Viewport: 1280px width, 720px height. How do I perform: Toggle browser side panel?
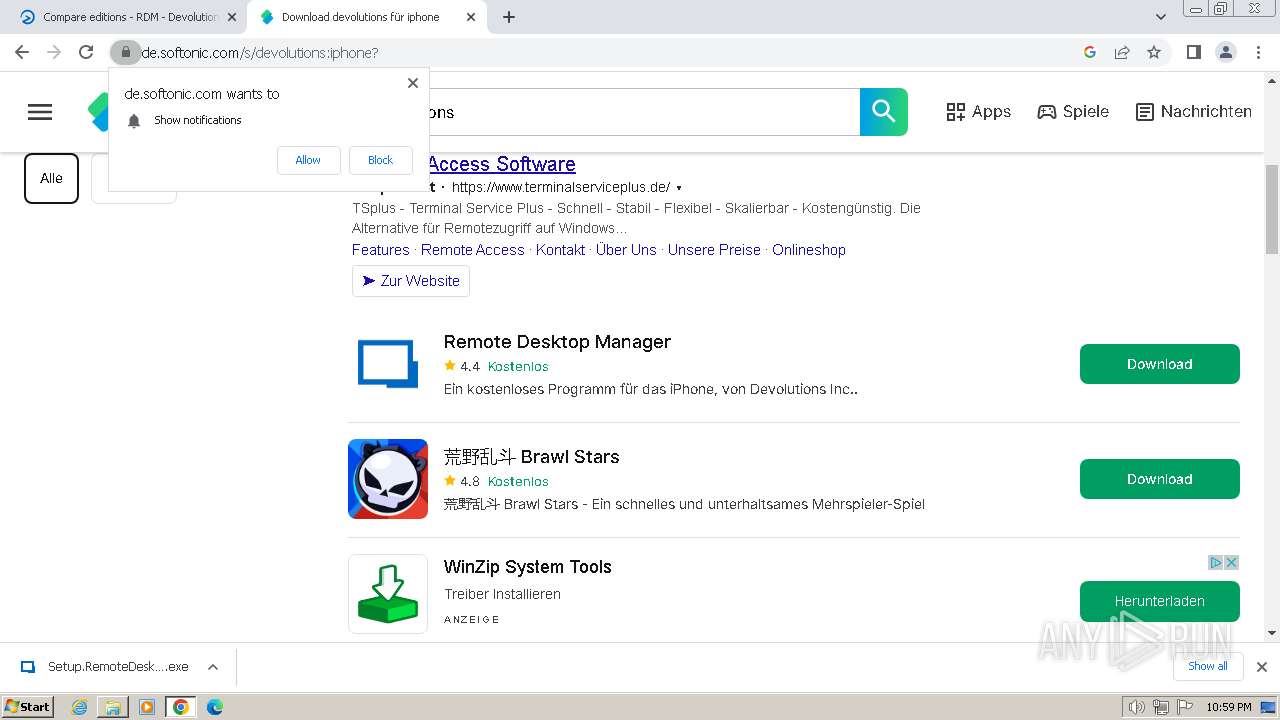tap(1193, 52)
